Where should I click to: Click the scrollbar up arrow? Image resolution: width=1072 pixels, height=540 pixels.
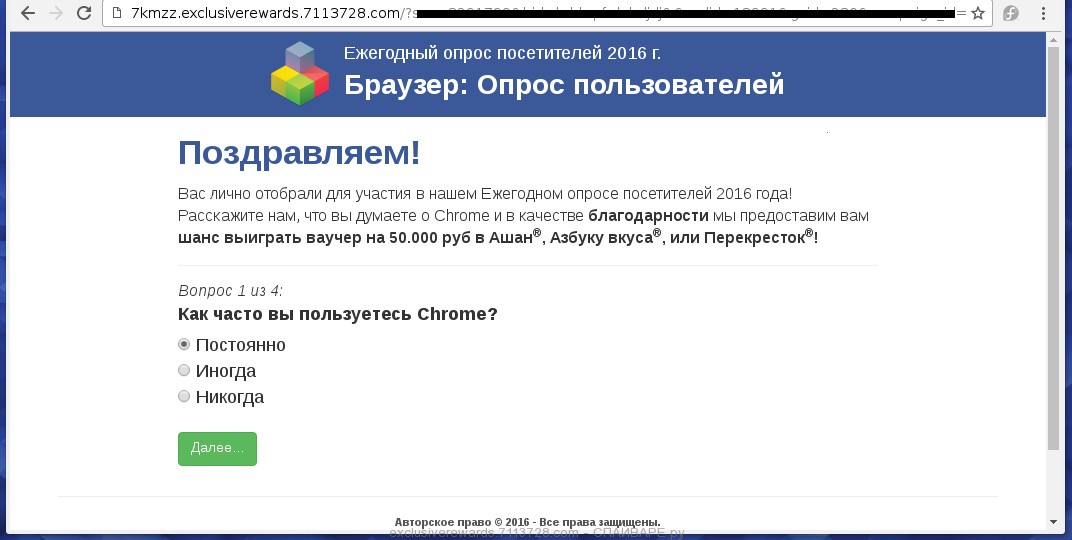[1052, 39]
